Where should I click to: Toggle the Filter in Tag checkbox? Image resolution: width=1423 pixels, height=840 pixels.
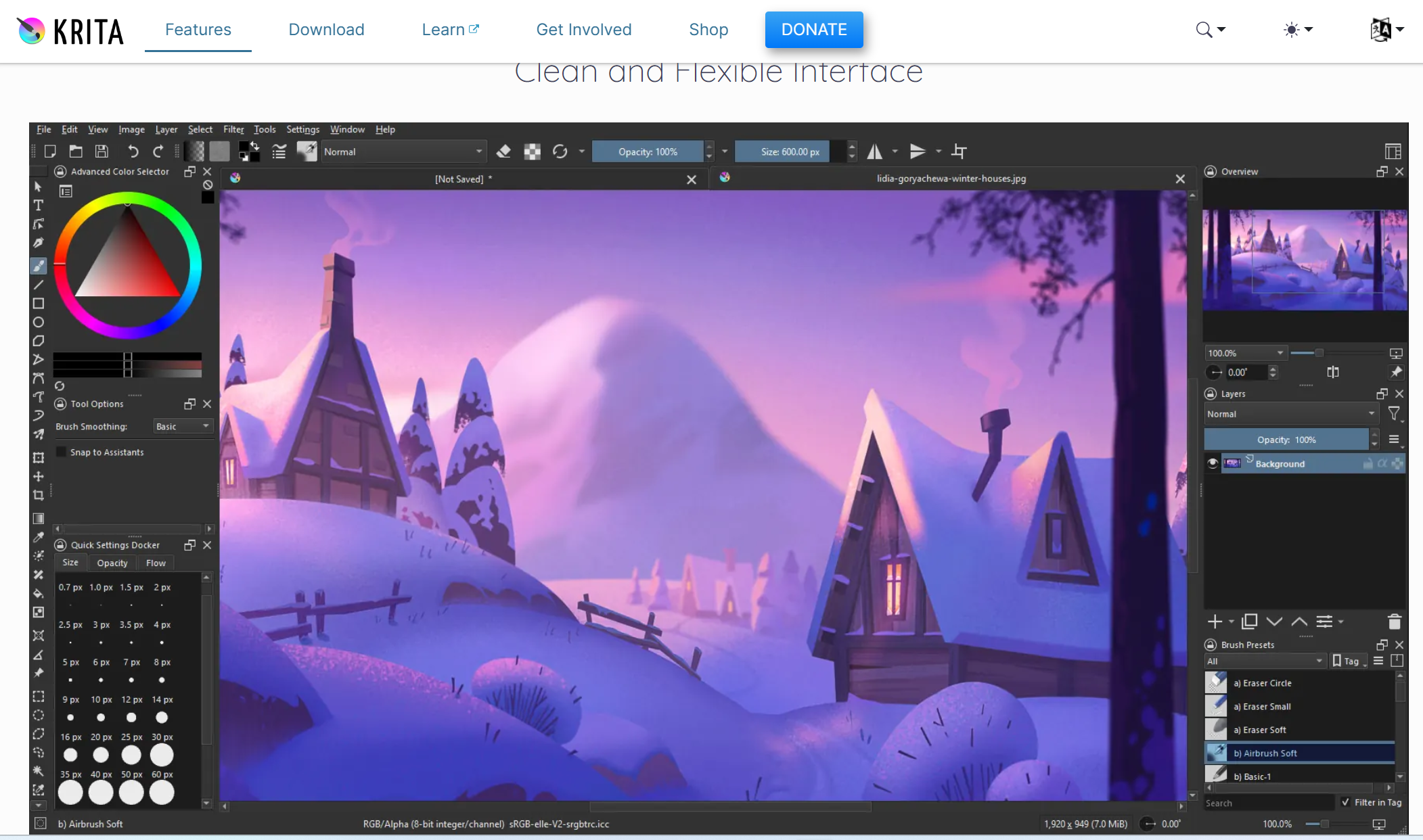click(x=1345, y=802)
